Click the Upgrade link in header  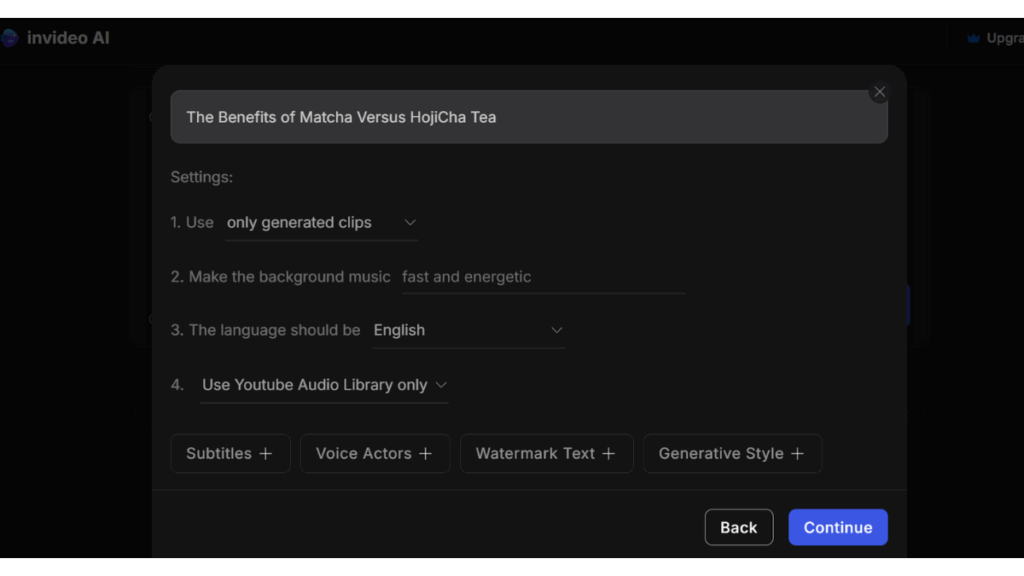pos(1004,39)
